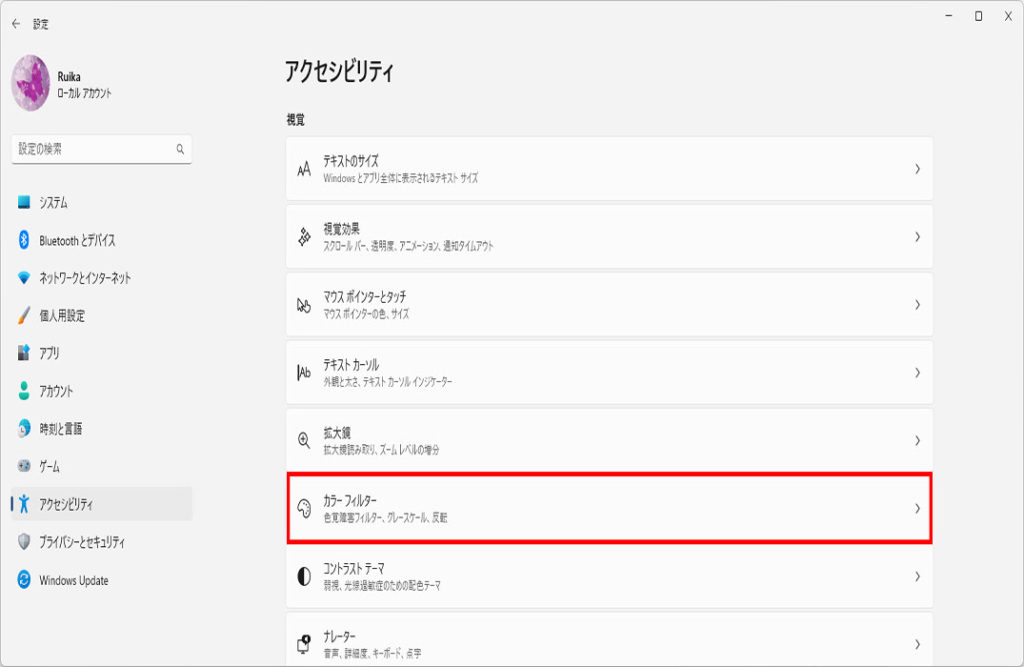
Task: Open the アプリ settings category
Action: (x=49, y=353)
